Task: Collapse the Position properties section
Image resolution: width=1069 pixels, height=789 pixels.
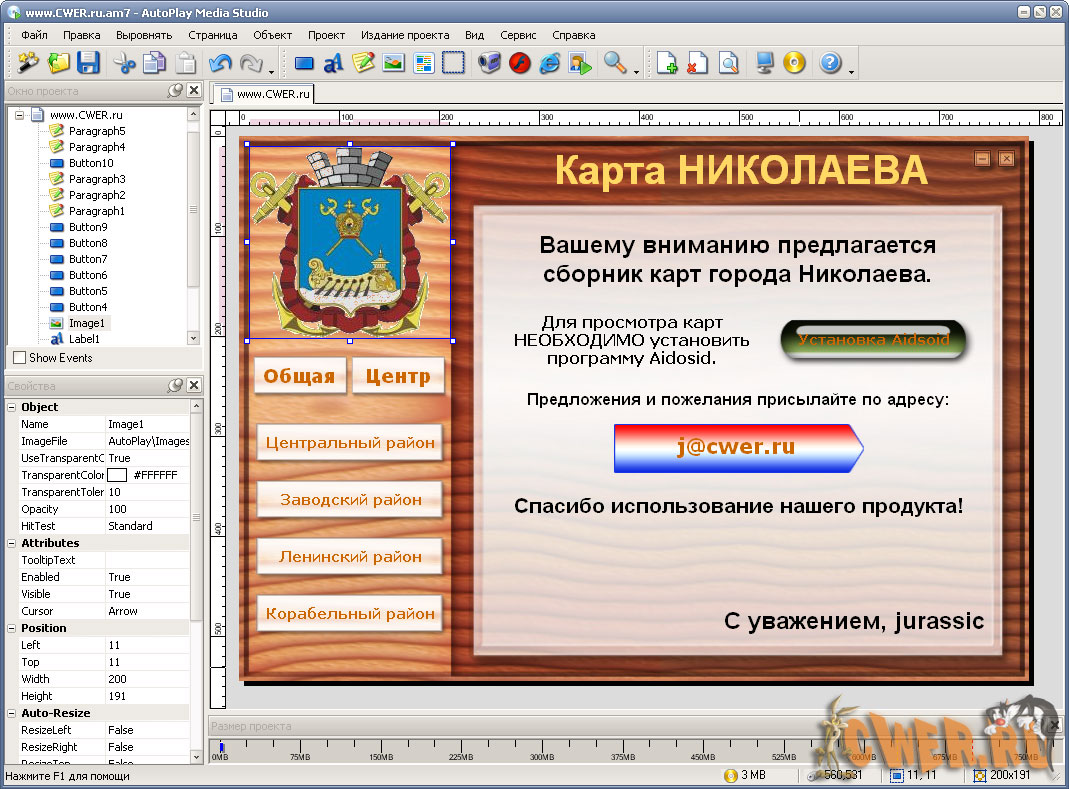Action: tap(12, 628)
